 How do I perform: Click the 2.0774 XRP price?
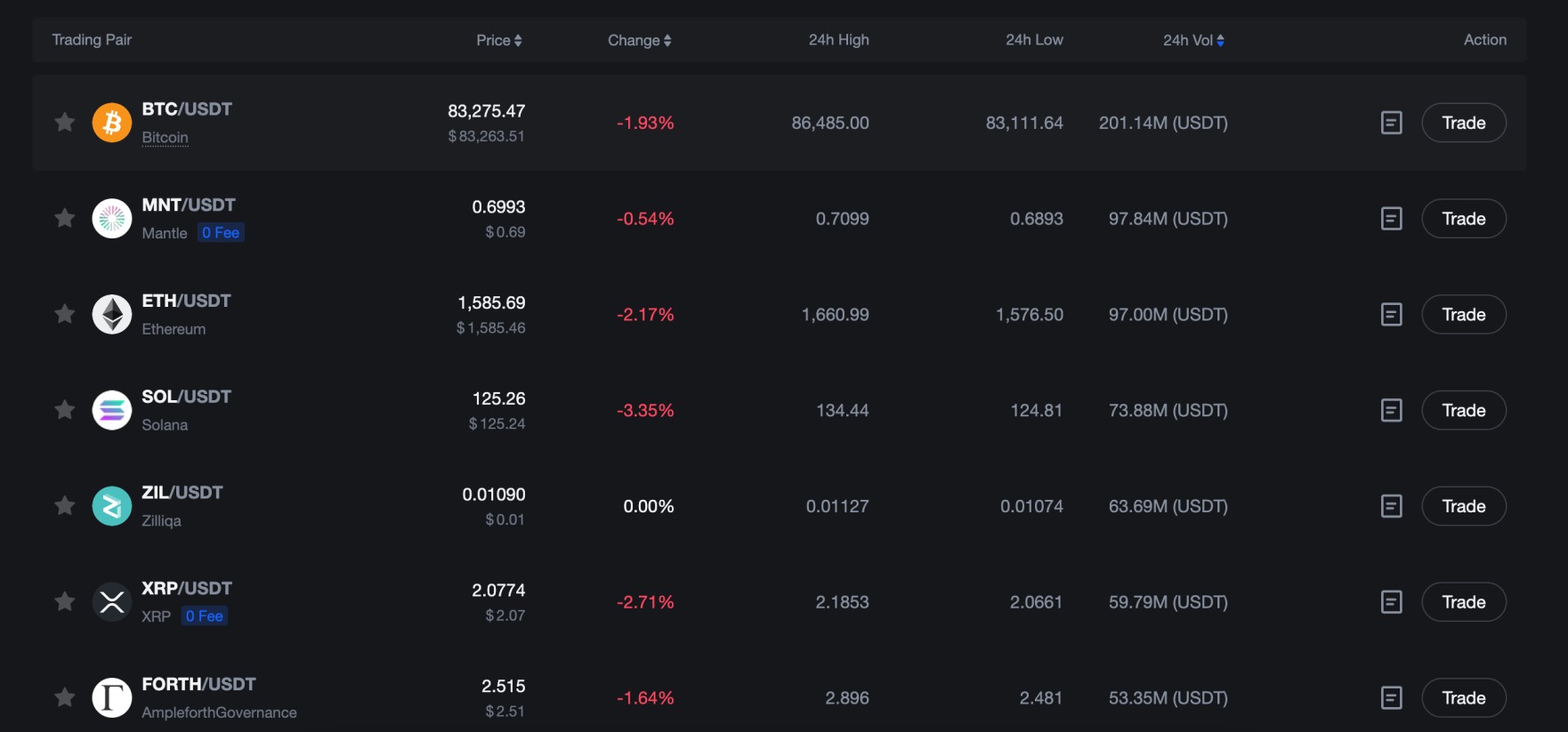(x=498, y=591)
